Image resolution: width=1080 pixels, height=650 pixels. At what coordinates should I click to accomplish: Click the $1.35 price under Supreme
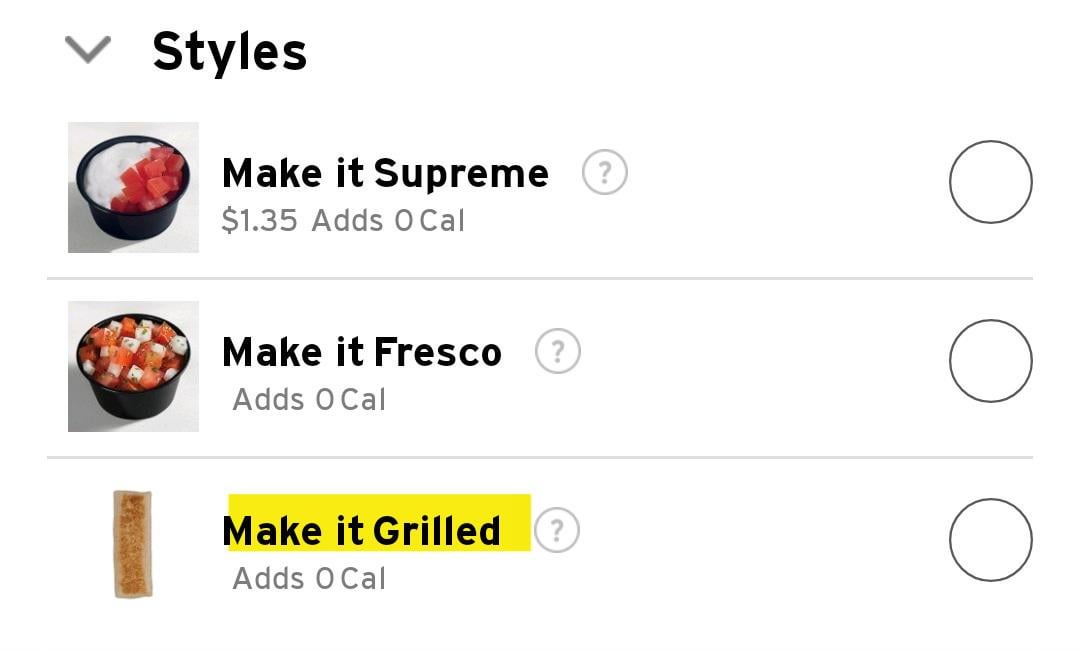[259, 220]
